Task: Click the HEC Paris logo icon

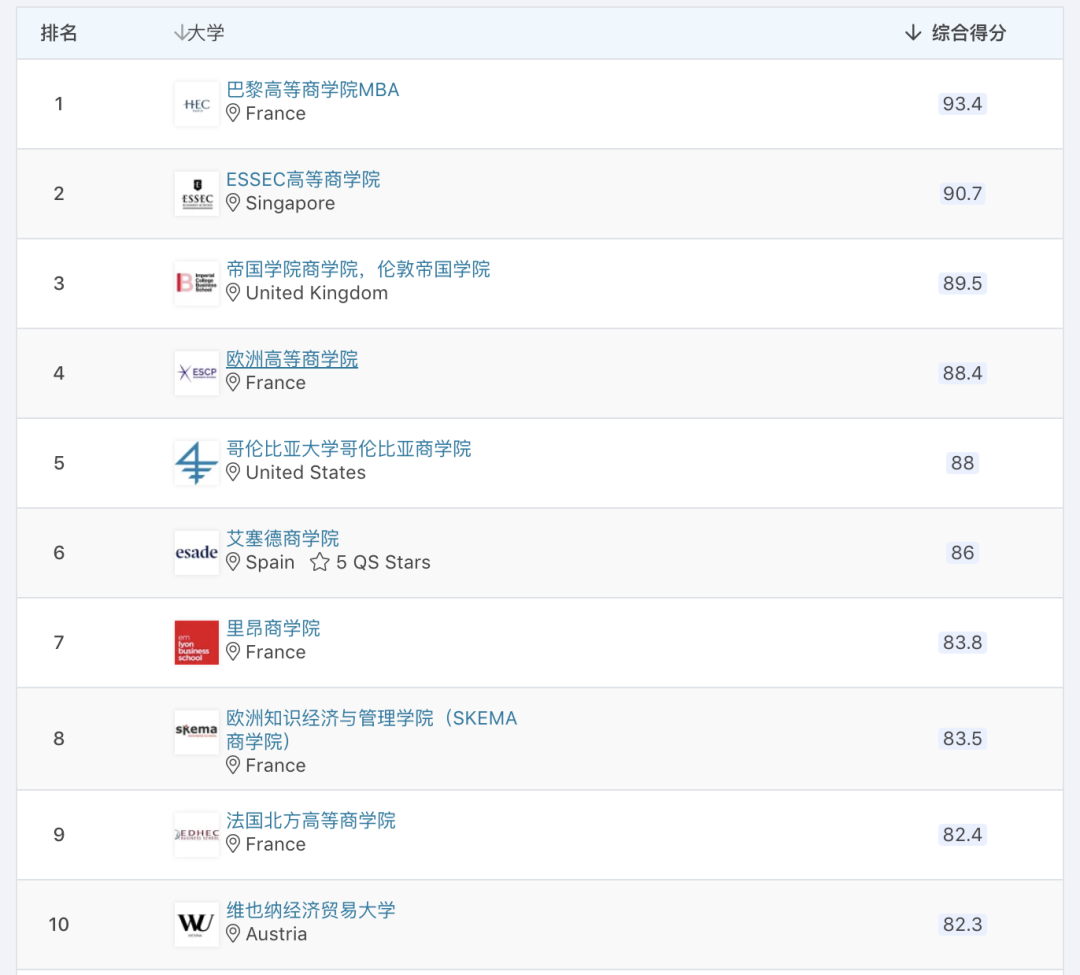Action: 196,104
